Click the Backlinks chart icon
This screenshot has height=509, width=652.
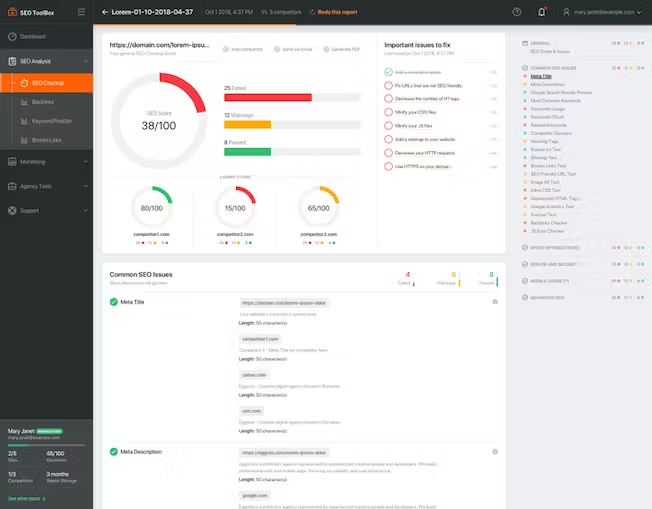coord(24,102)
